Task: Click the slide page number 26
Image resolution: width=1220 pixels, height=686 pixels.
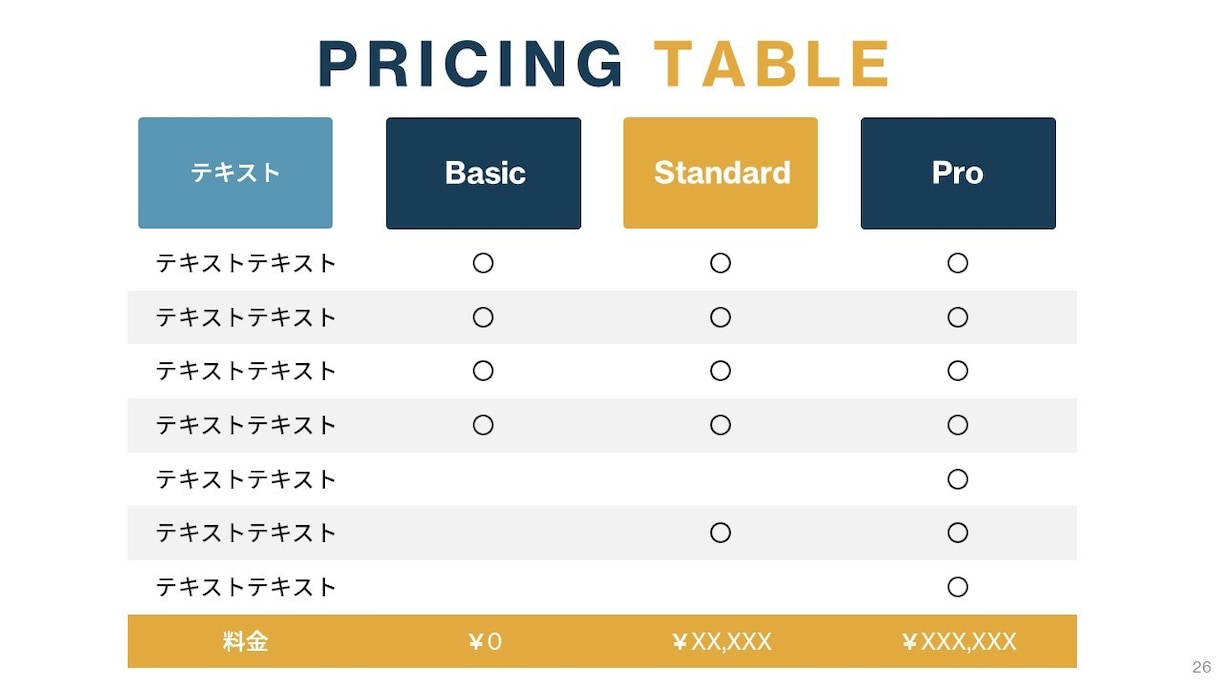Action: coord(1201,667)
